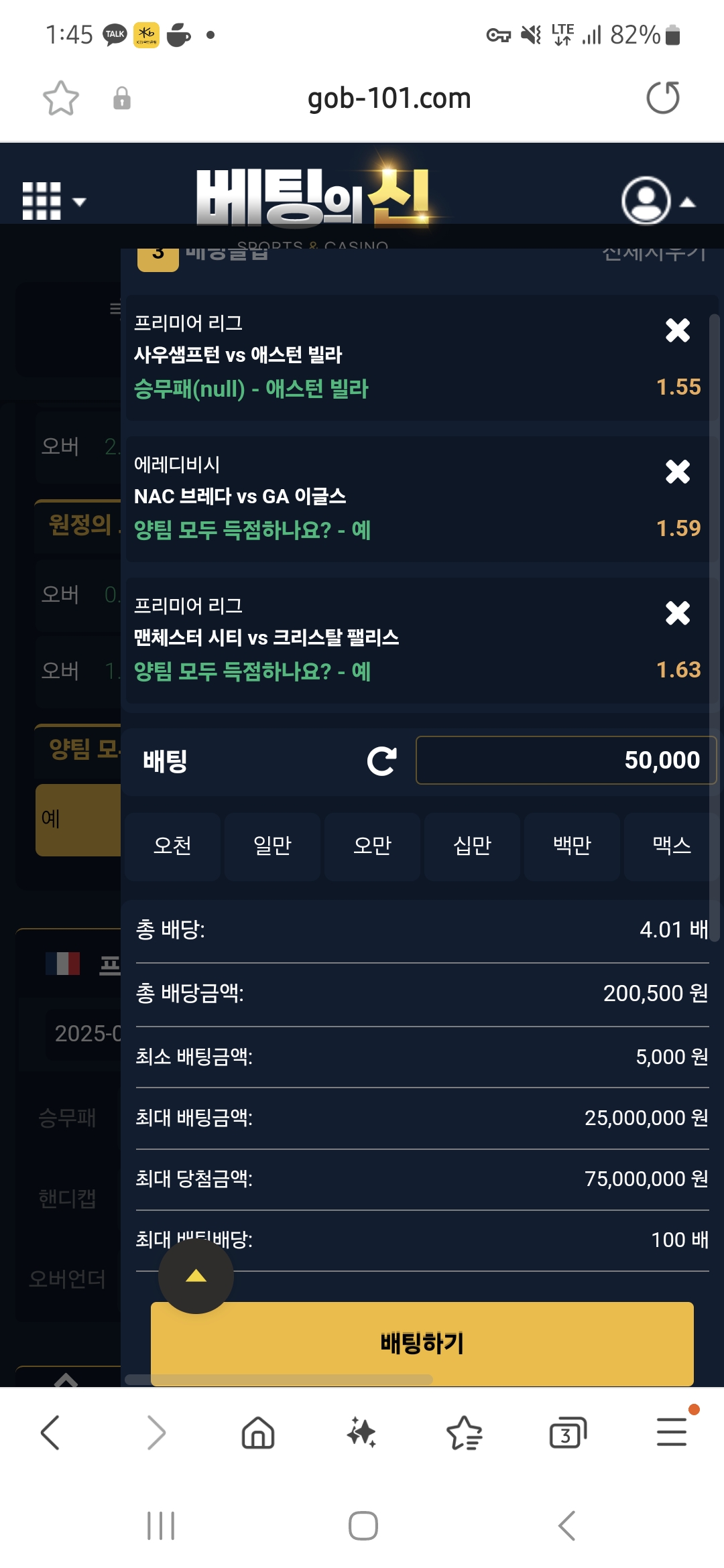Tap the bookmark star in address bar
This screenshot has width=724, height=1568.
pos(61,99)
